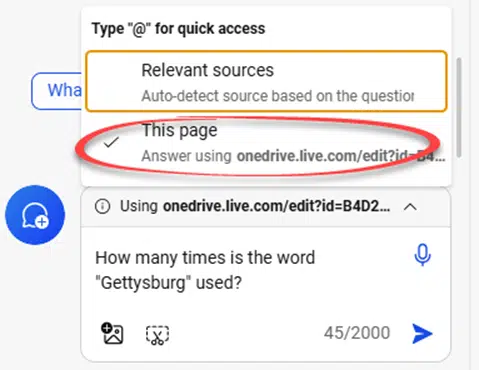The image size is (479, 370).
Task: Choose the This page option
Action: [x=266, y=143]
